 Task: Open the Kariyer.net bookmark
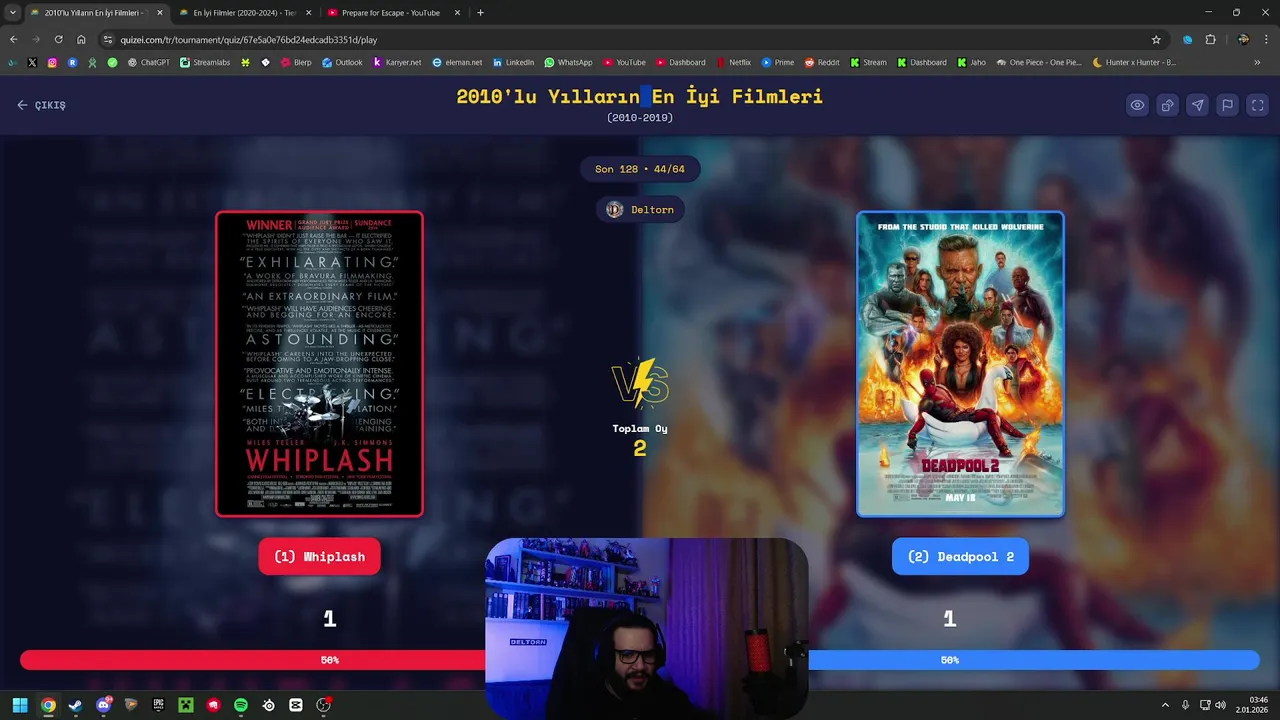click(397, 62)
